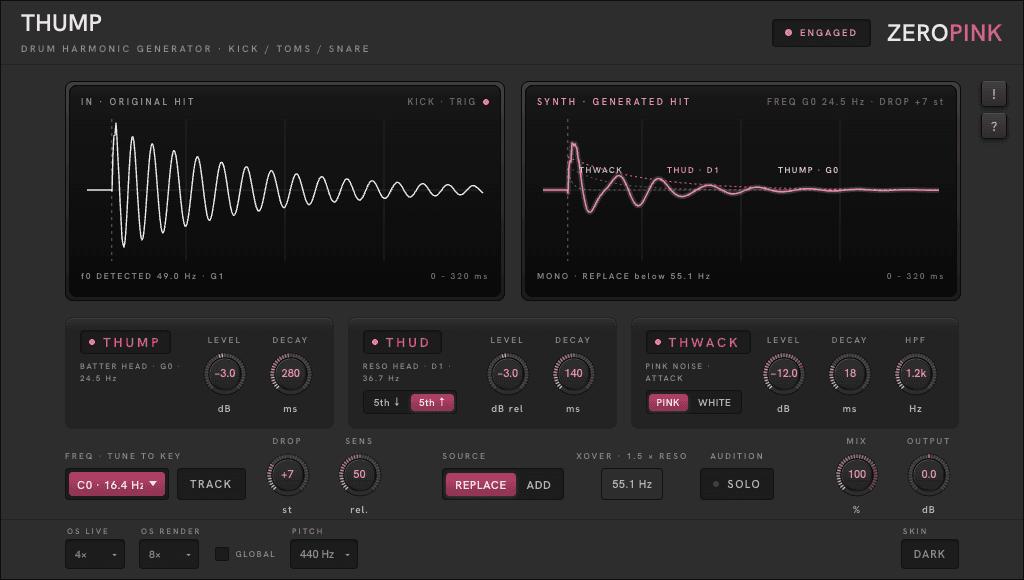Click the ZEROPINK brand logo
Image resolution: width=1024 pixels, height=580 pixels.
[x=944, y=33]
